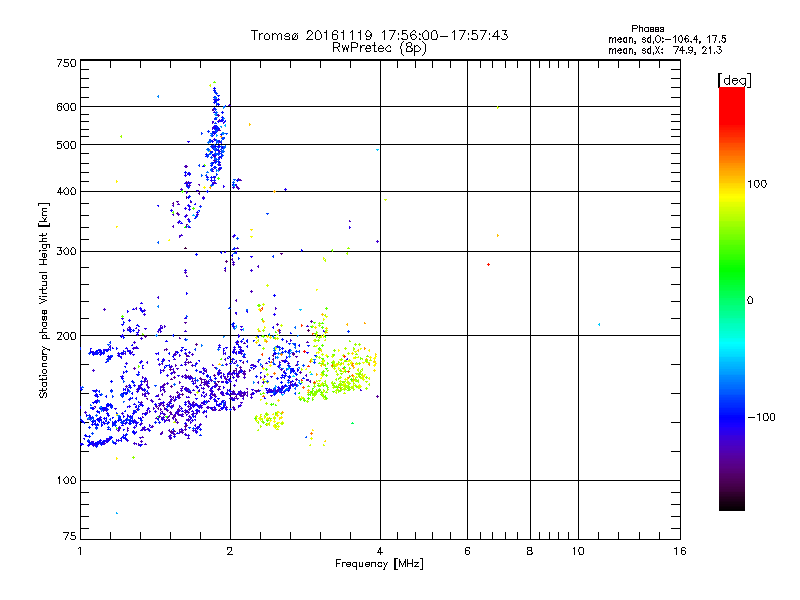Click the '[deg]' colorbar unit label
The width and height of the screenshot is (800, 600).
pyautogui.click(x=734, y=80)
